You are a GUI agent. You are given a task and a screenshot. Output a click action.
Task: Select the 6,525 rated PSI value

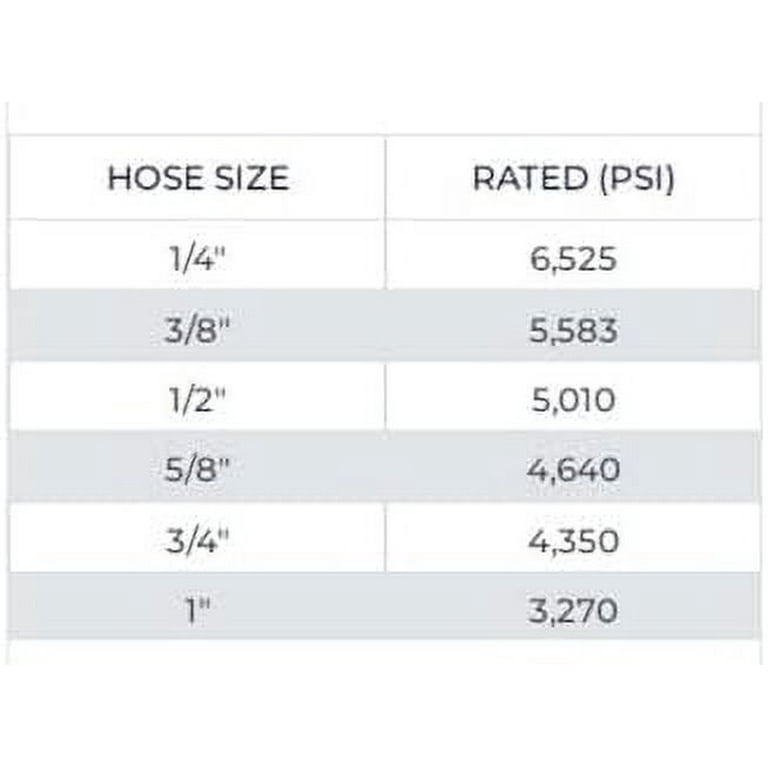click(574, 260)
